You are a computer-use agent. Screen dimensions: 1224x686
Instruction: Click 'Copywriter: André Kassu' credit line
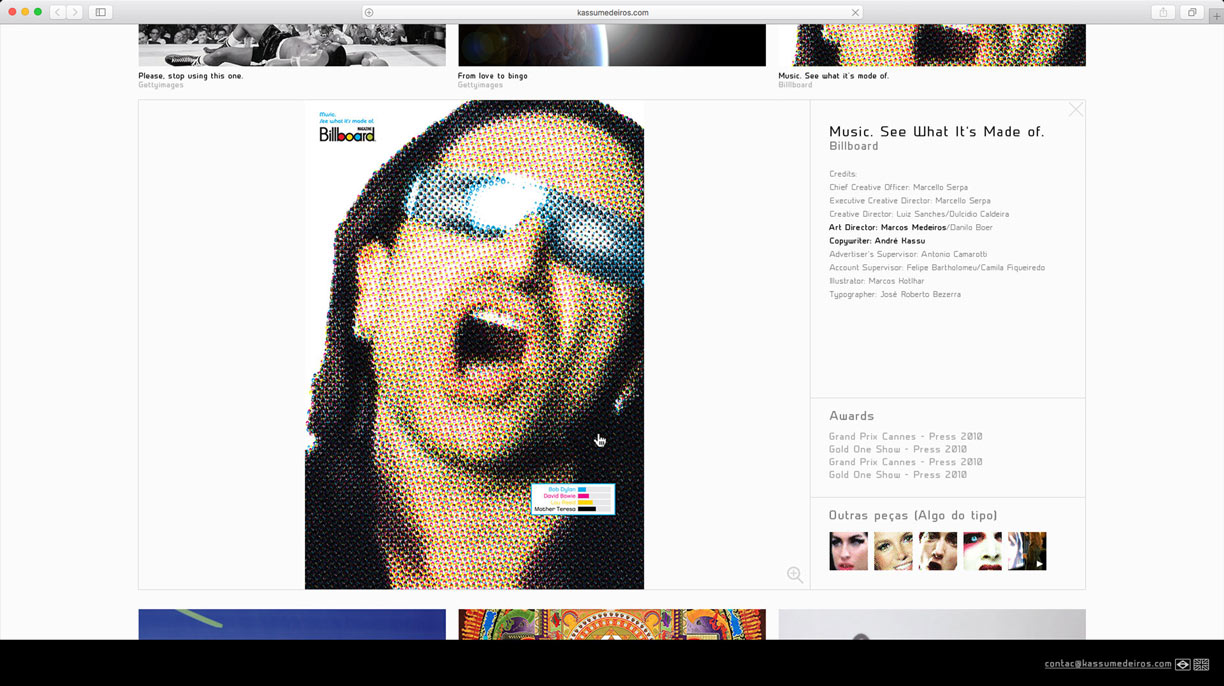point(877,241)
